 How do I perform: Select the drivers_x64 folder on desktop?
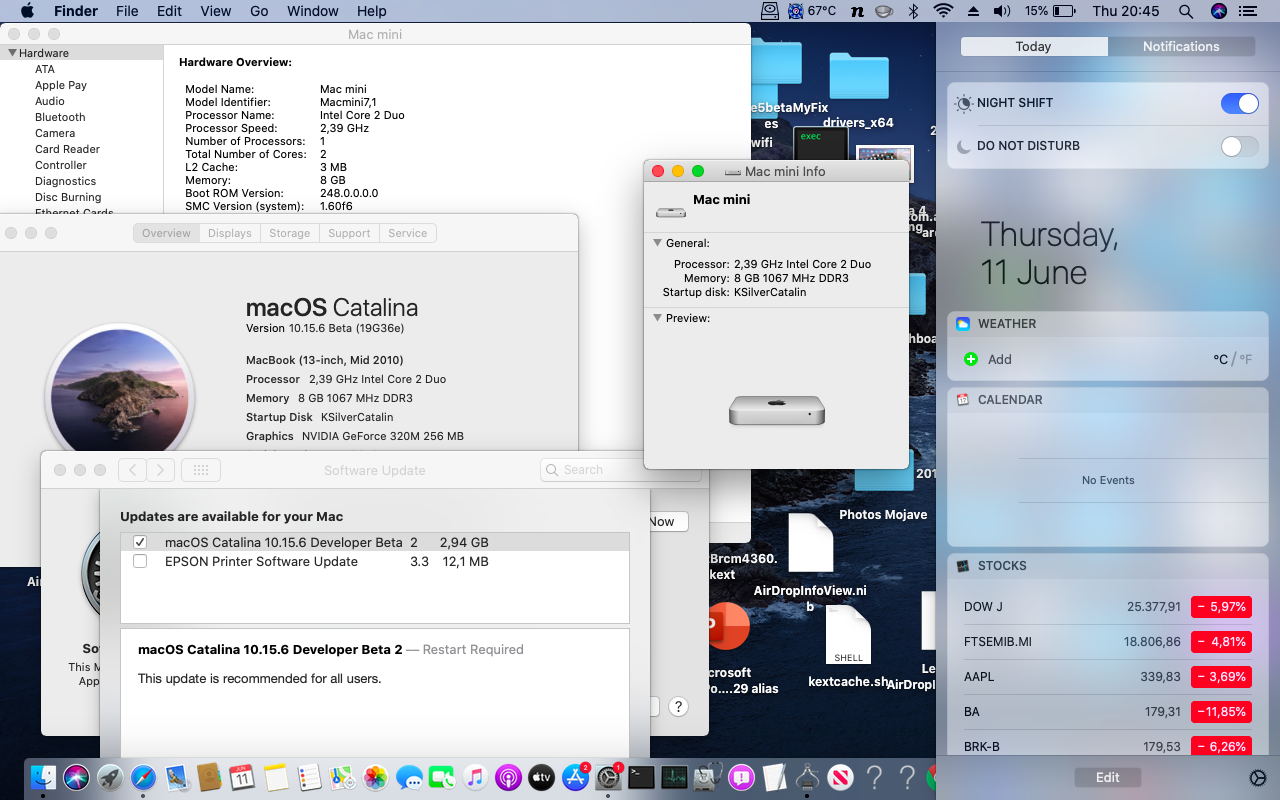858,90
